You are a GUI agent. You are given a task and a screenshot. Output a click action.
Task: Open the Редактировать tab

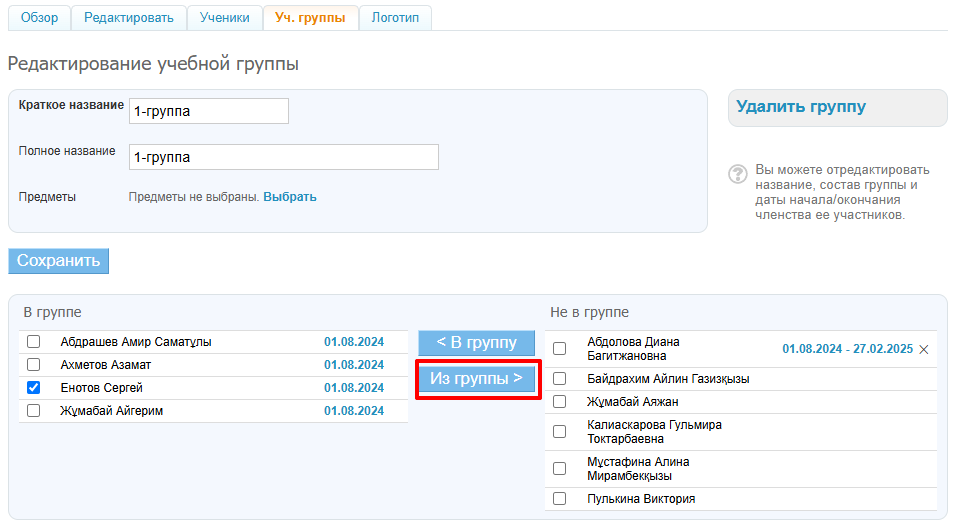click(x=128, y=18)
